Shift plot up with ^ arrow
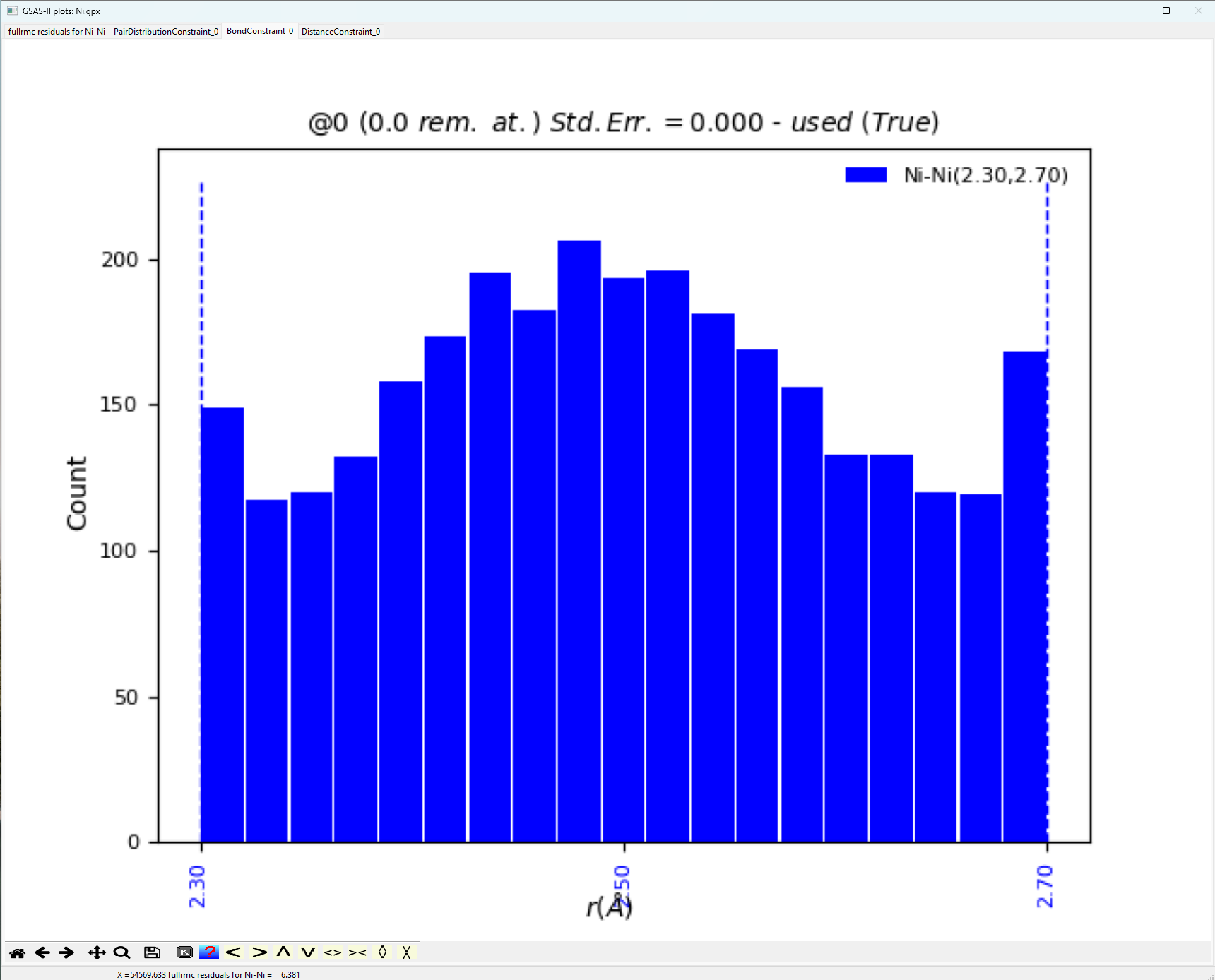The width and height of the screenshot is (1215, 980). (x=283, y=952)
